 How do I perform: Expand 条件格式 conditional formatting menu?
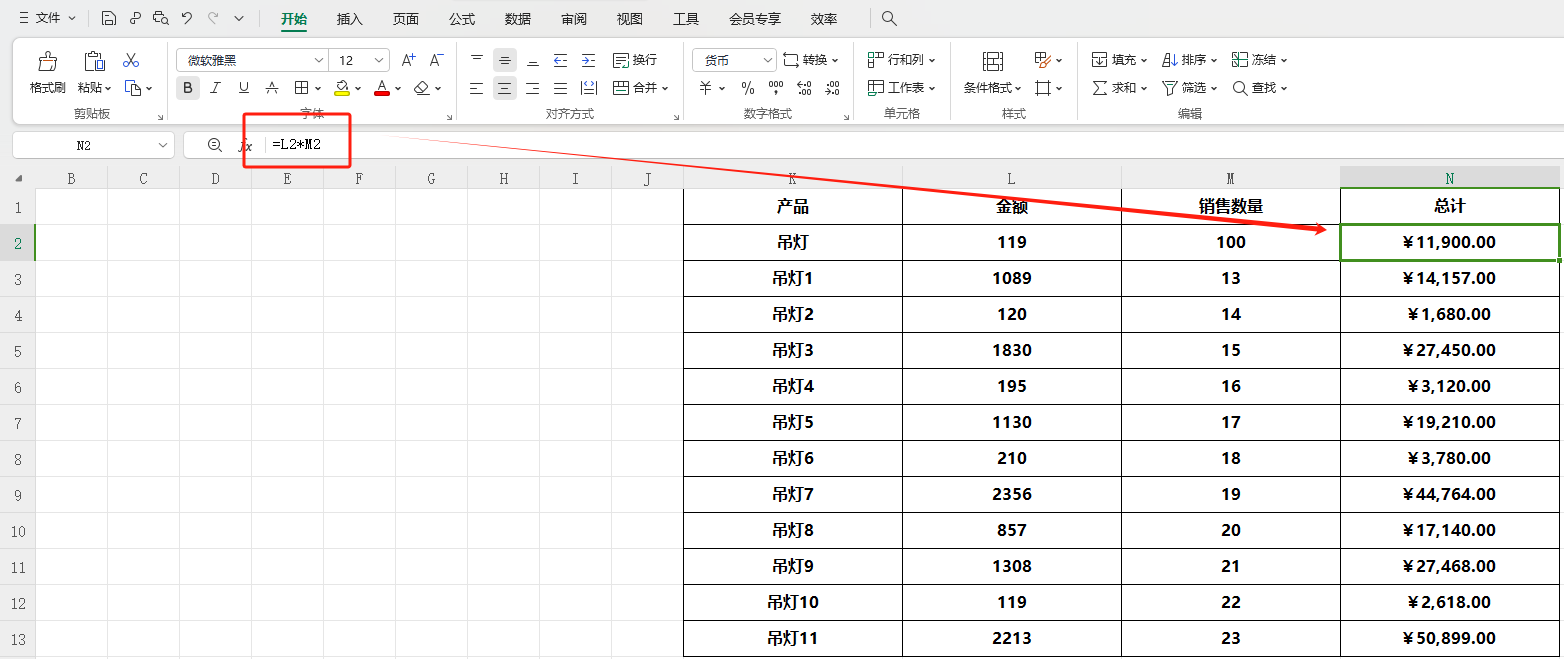992,88
